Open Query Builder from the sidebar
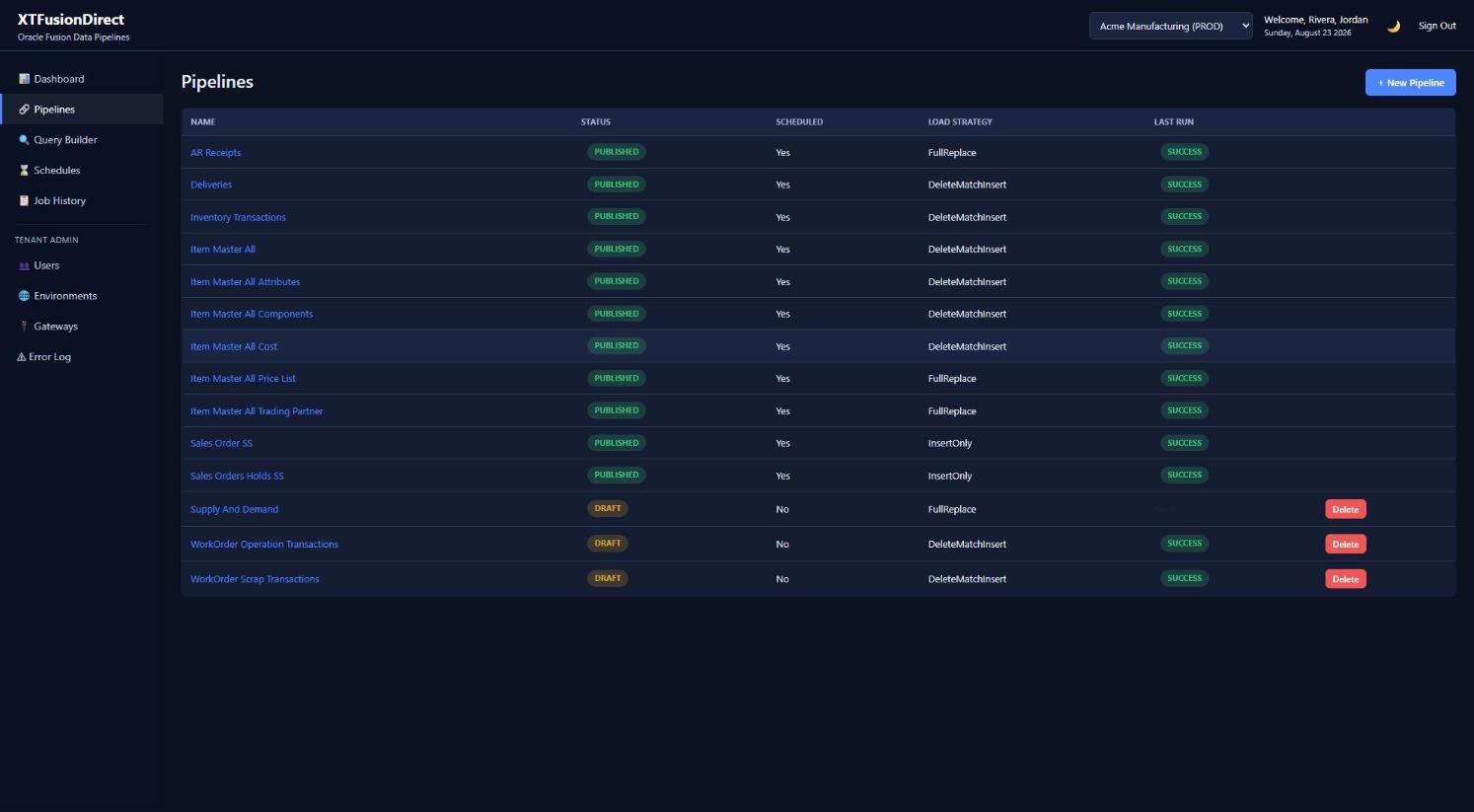The width and height of the screenshot is (1474, 812). coord(82,140)
